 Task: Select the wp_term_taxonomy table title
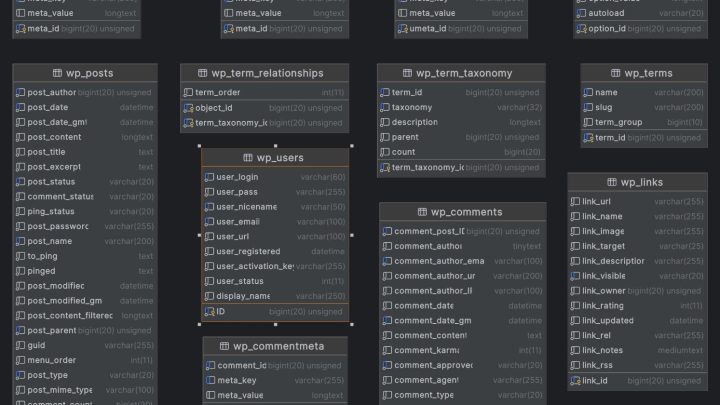point(464,73)
